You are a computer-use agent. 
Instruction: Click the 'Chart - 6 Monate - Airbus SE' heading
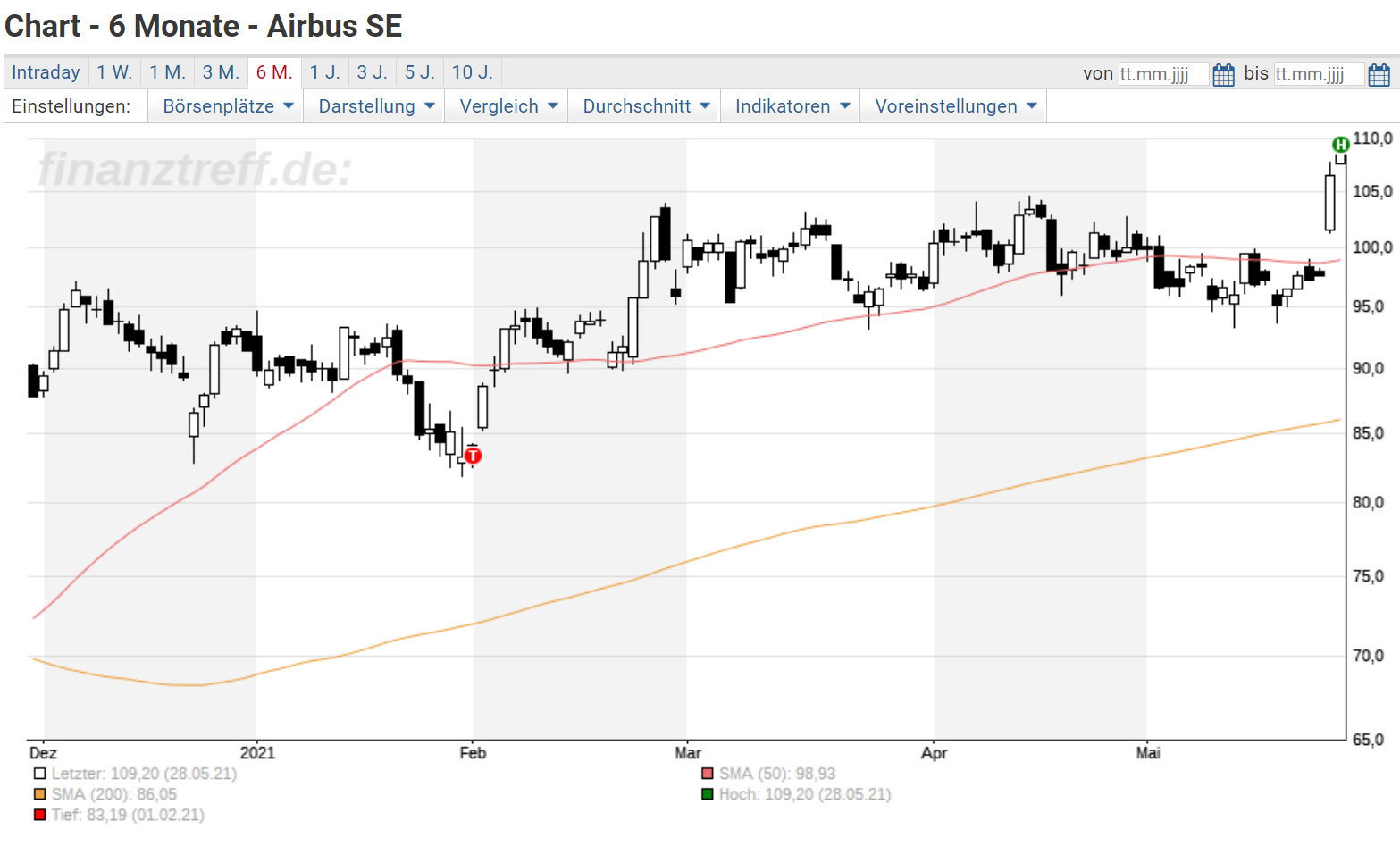(204, 26)
